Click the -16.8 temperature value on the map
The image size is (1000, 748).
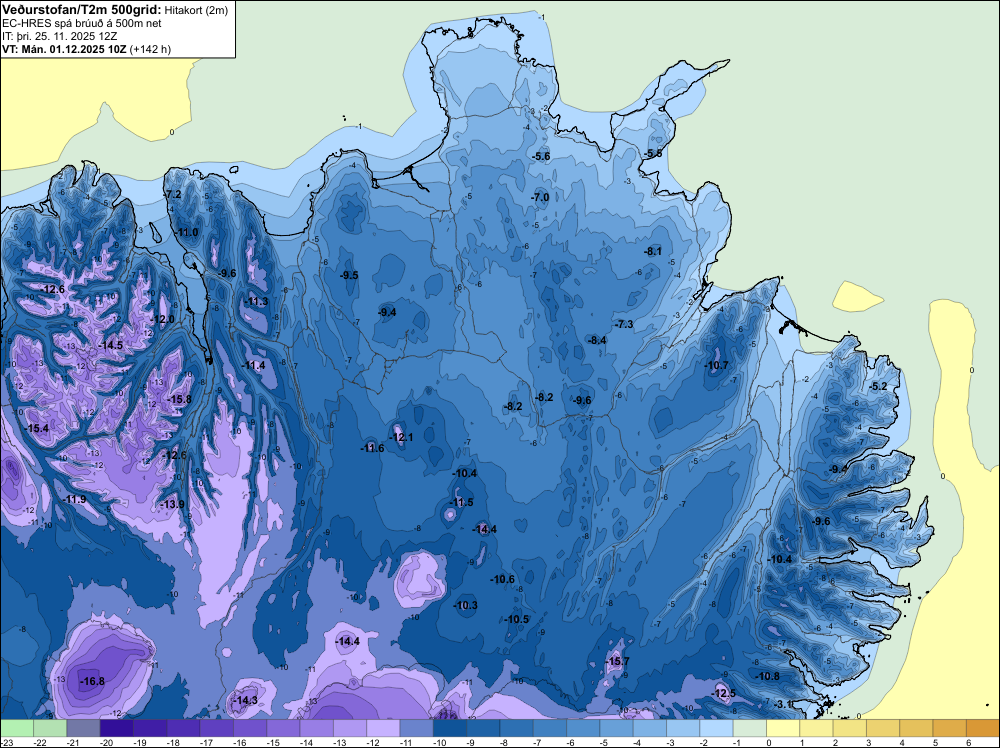(x=92, y=681)
